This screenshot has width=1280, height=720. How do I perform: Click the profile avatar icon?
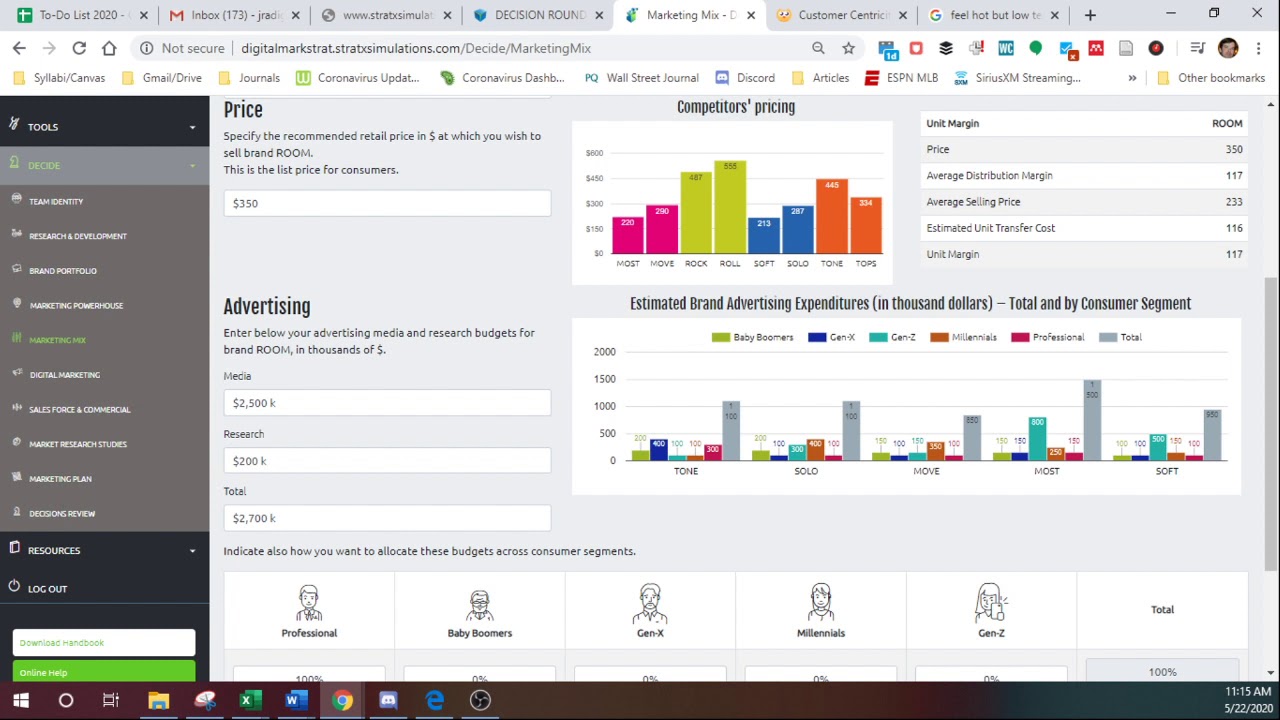click(x=1228, y=48)
